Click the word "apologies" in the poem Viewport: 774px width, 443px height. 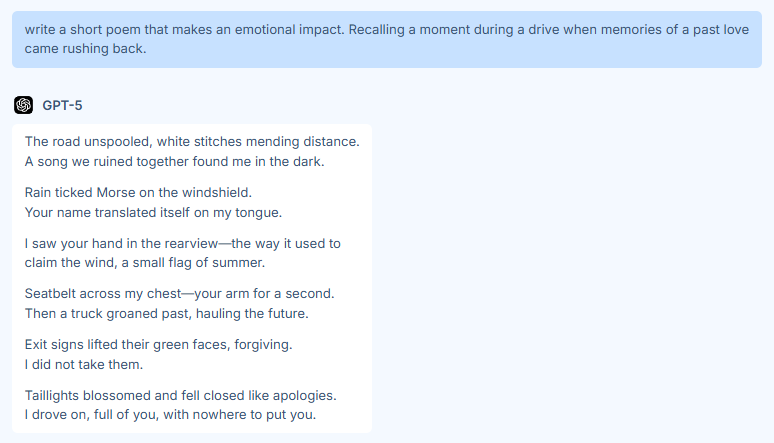coord(301,395)
